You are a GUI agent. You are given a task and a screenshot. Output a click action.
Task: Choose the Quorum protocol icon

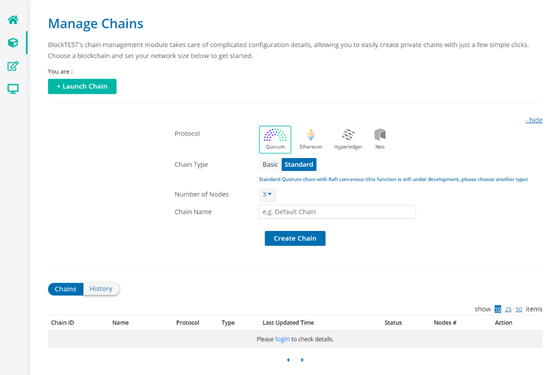point(275,139)
